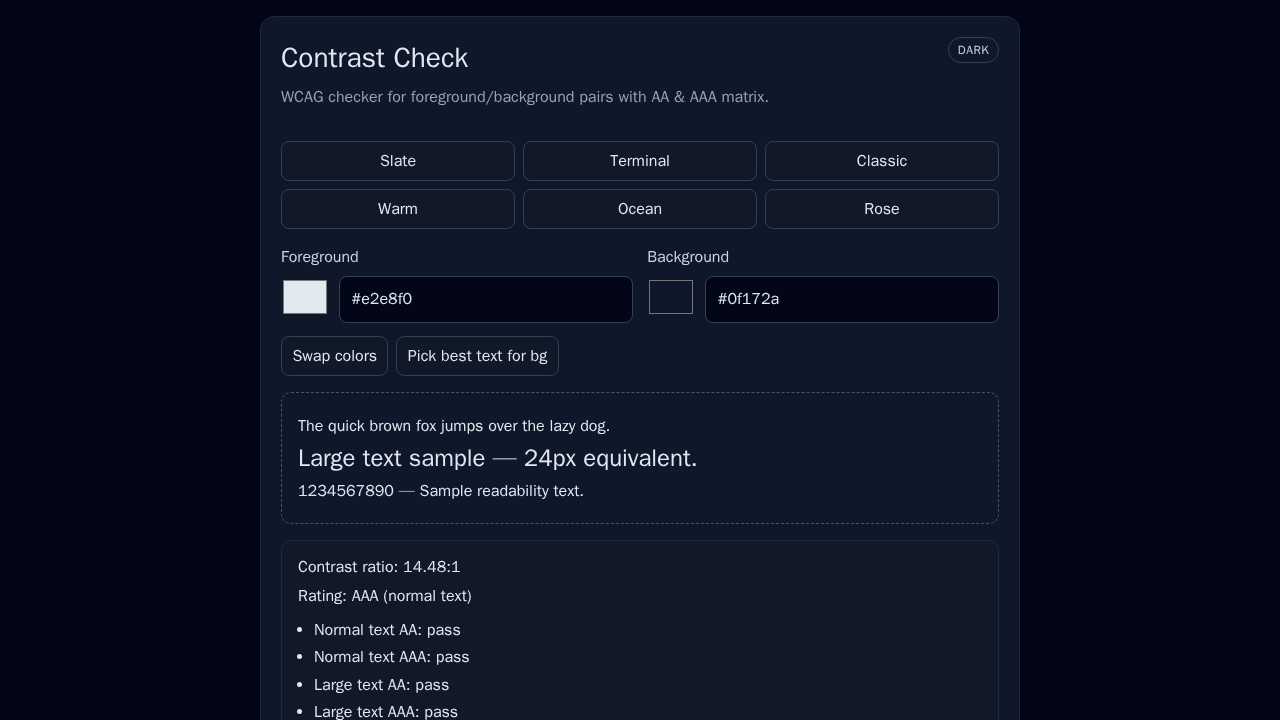Click Pick best text for bg

(x=477, y=356)
